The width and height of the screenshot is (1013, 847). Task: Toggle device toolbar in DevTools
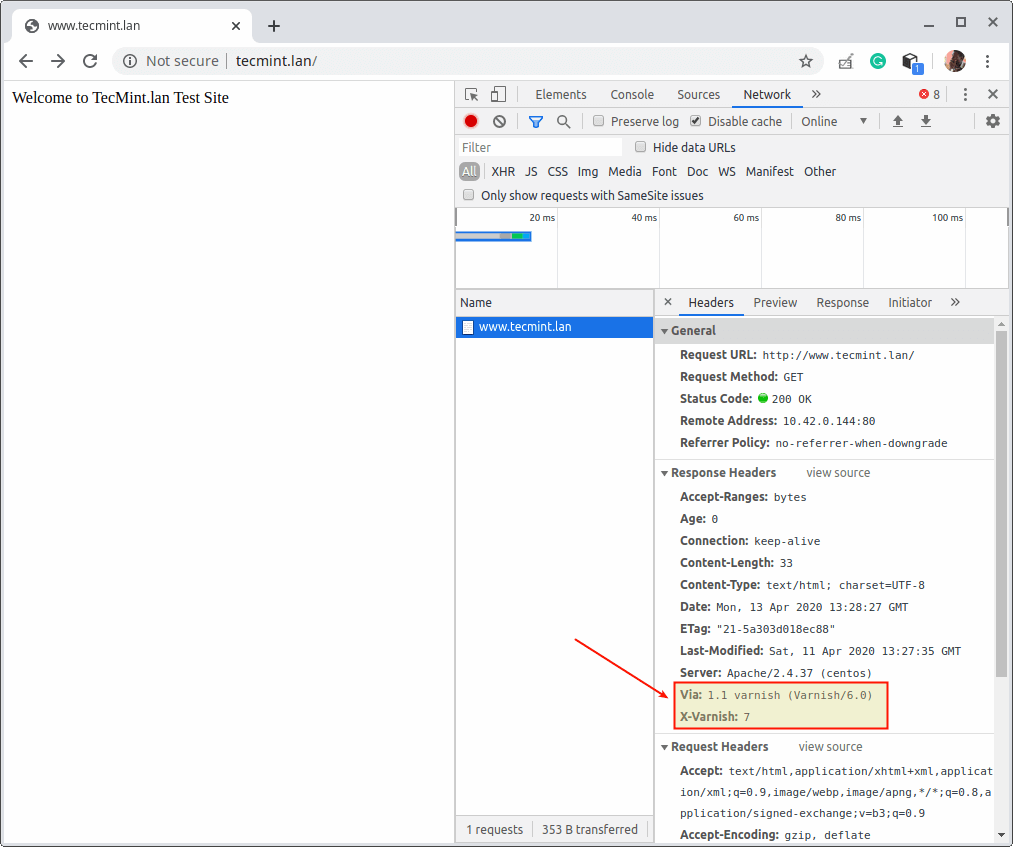(x=498, y=94)
